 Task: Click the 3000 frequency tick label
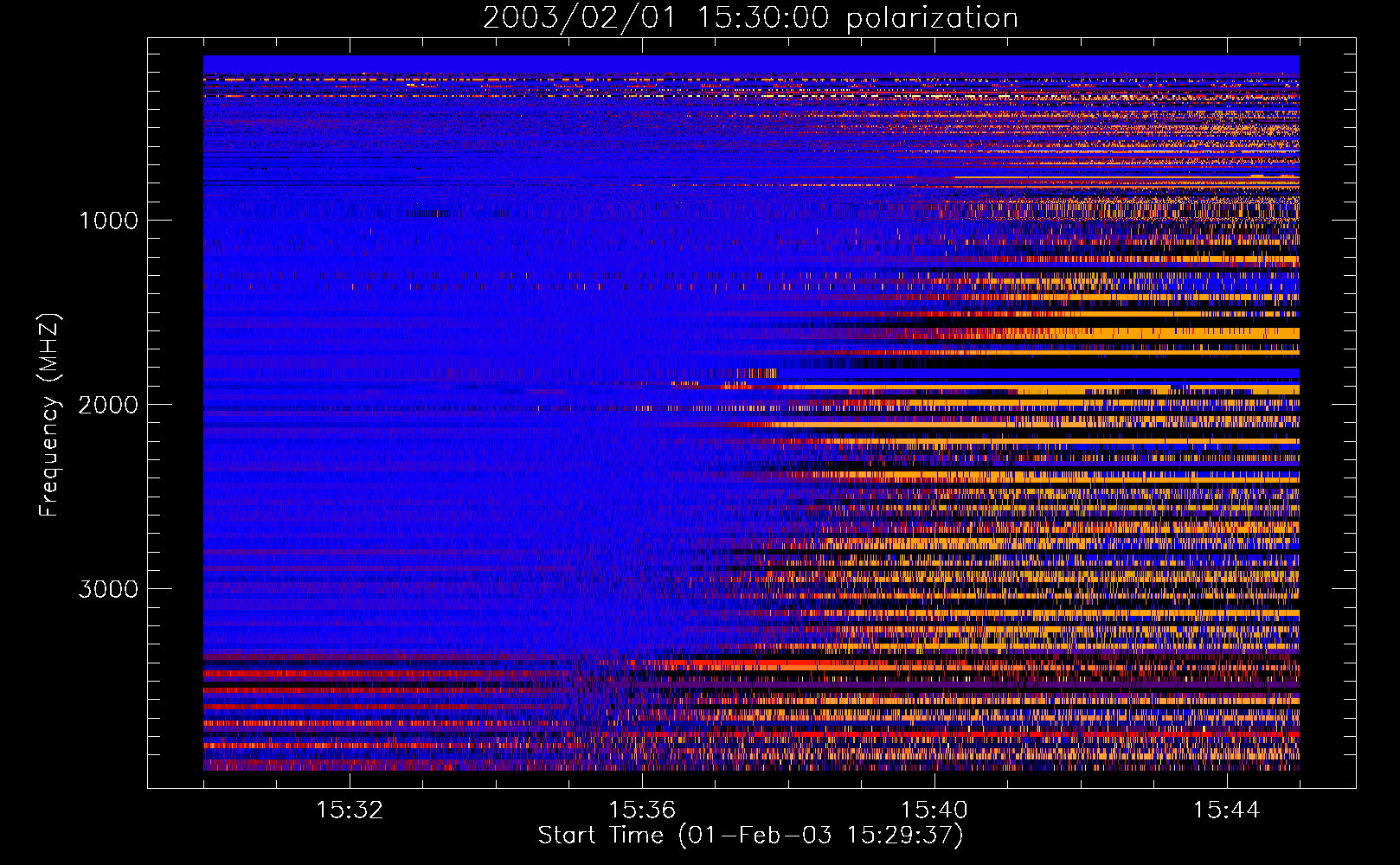pyautogui.click(x=108, y=589)
